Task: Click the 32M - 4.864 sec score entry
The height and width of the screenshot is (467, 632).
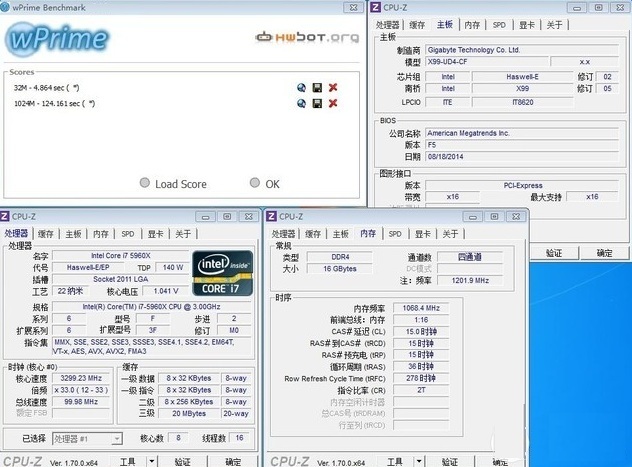Action: [x=46, y=87]
